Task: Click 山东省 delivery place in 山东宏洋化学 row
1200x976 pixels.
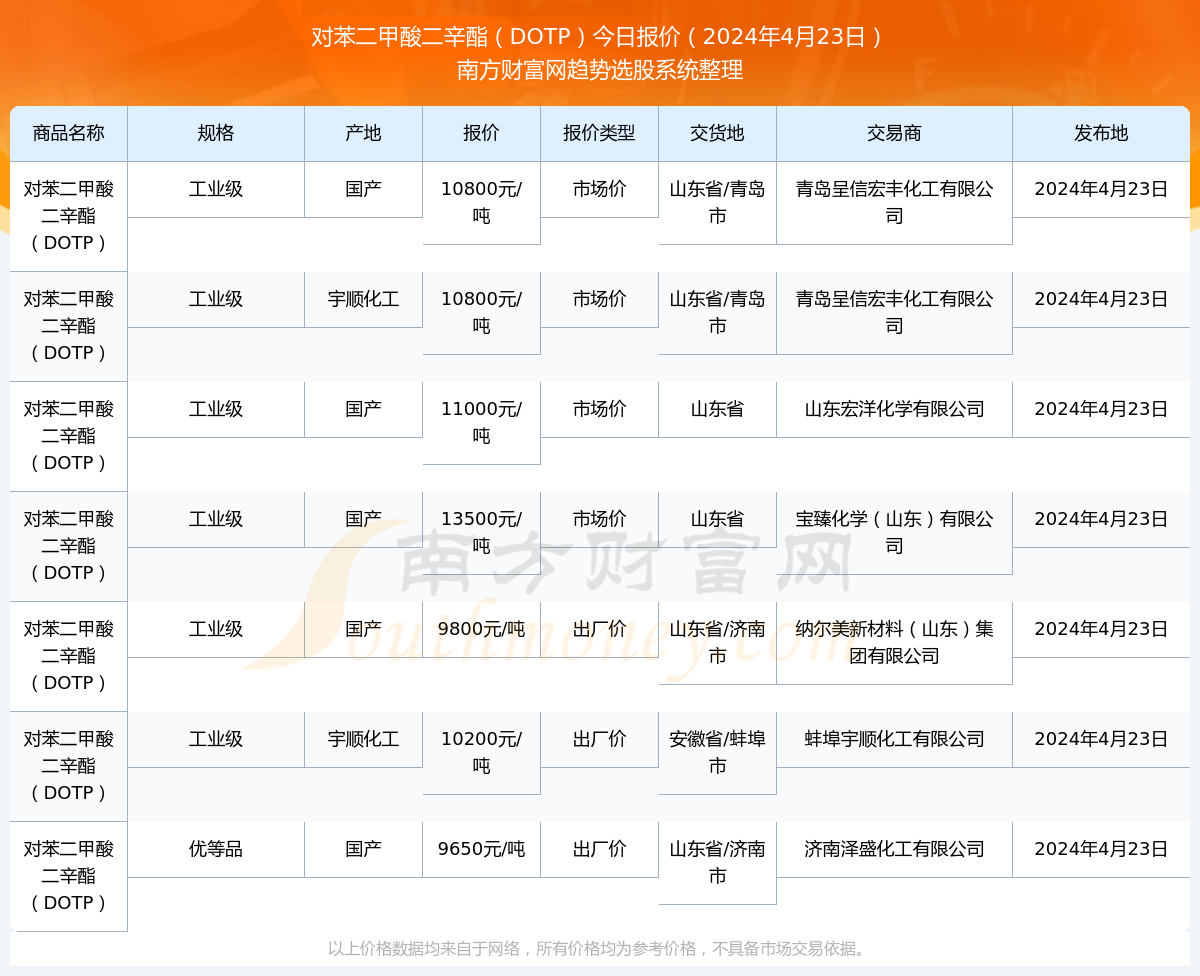Action: point(717,409)
